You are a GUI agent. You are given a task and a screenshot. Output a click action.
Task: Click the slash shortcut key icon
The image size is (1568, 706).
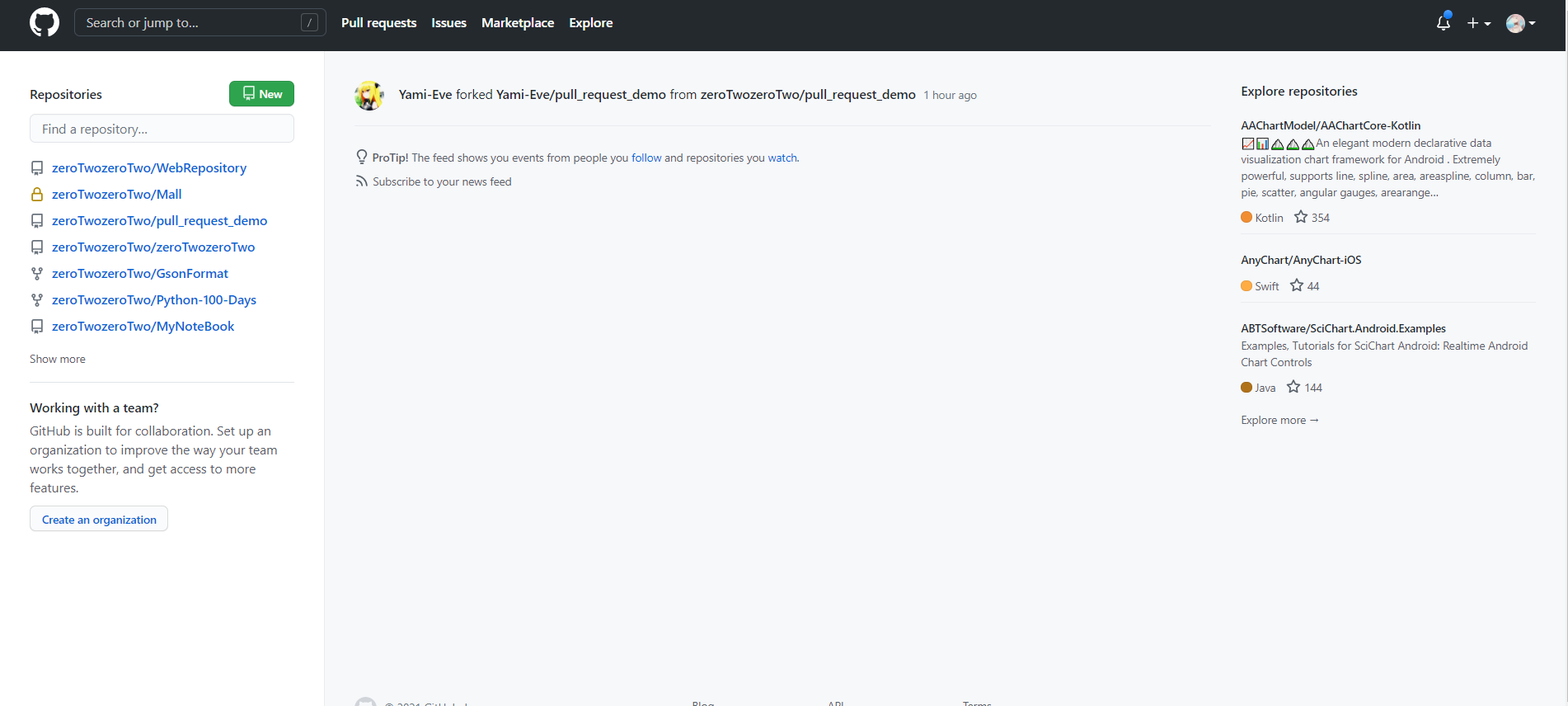pos(309,22)
